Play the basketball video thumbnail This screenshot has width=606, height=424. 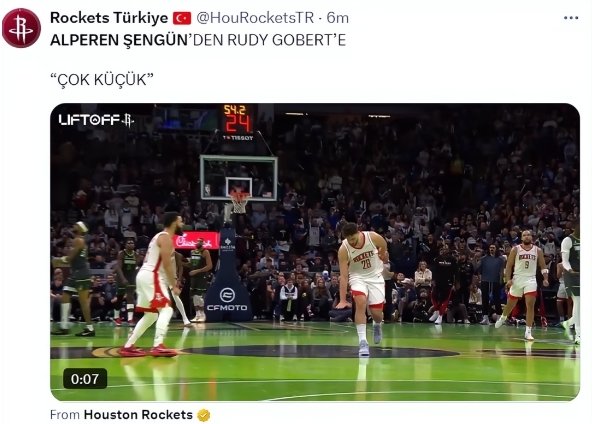point(315,252)
